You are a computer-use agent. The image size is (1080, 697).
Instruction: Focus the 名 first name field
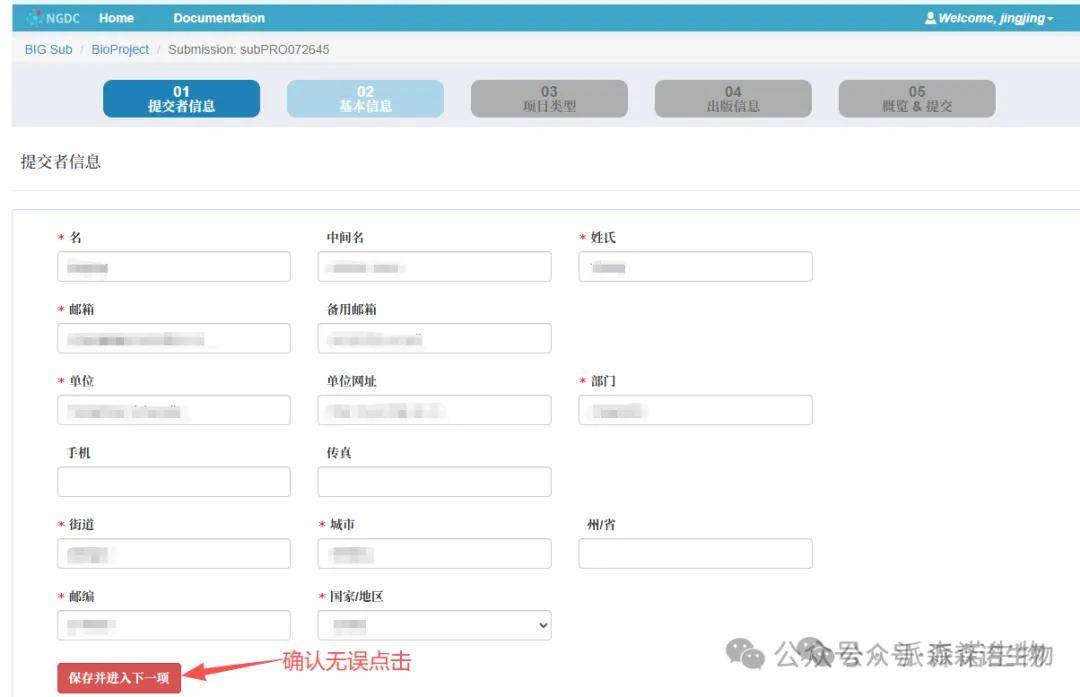(174, 266)
